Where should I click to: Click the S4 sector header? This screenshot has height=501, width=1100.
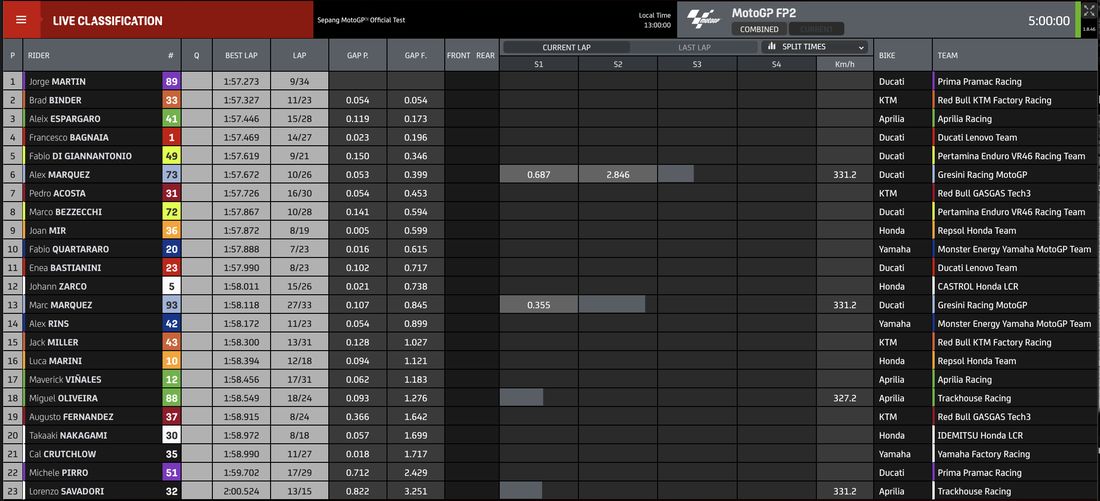[x=777, y=64]
